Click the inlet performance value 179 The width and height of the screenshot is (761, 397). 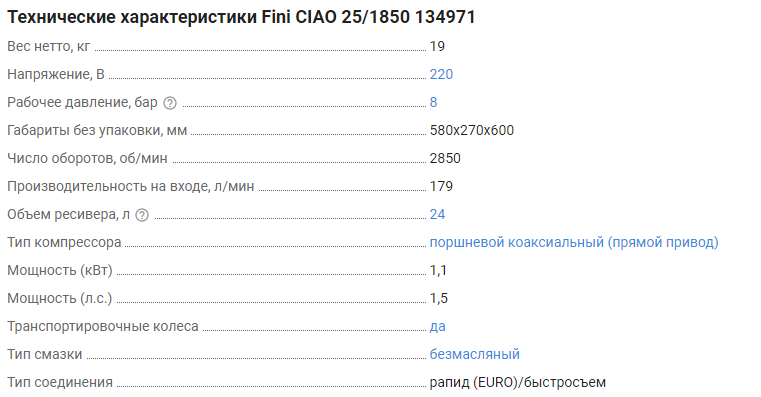[x=441, y=186]
